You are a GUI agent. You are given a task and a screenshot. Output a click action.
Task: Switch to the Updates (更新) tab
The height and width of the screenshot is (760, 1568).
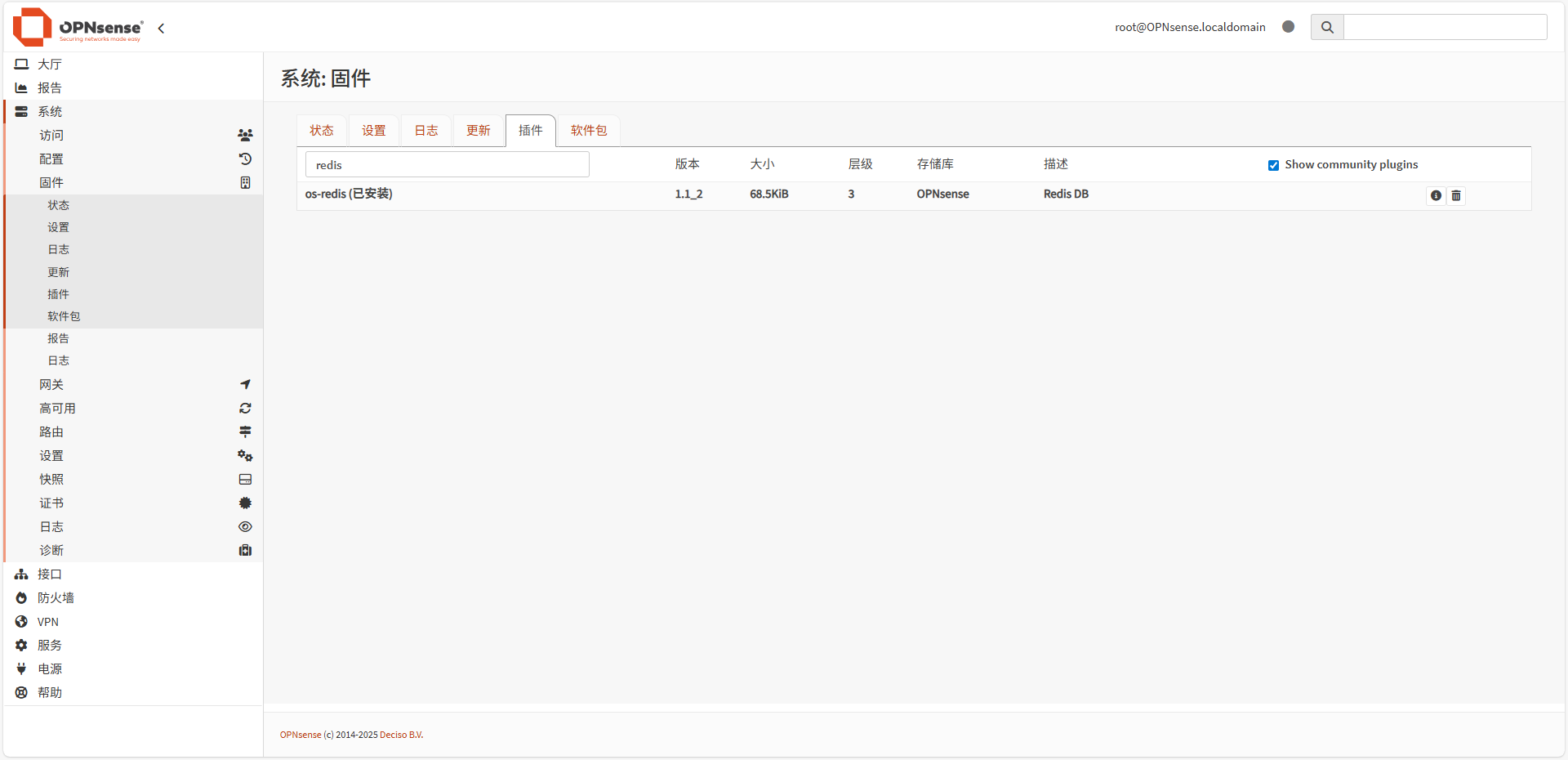[478, 131]
